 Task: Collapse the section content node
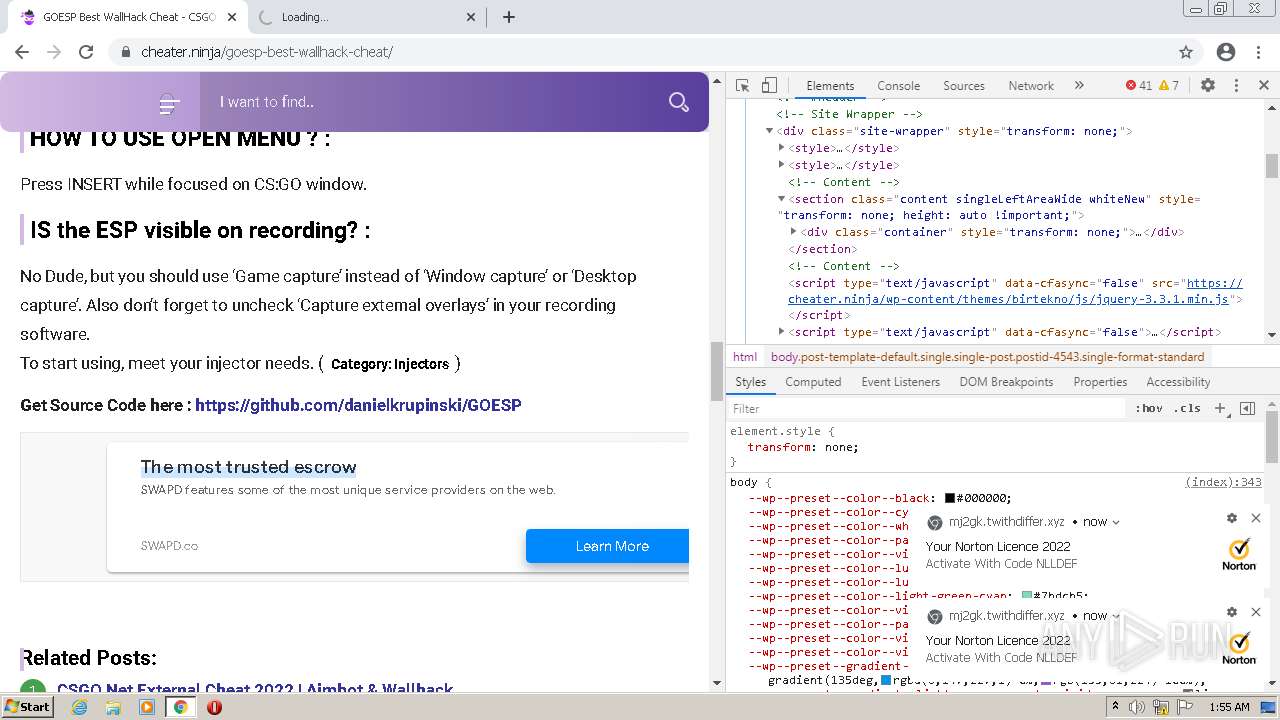[782, 199]
